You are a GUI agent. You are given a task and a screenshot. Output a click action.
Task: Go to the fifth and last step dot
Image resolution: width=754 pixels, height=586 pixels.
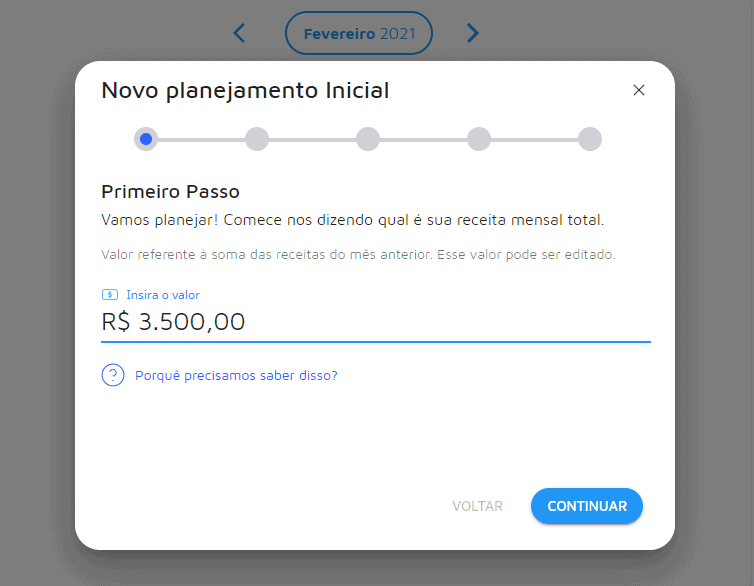coord(590,139)
